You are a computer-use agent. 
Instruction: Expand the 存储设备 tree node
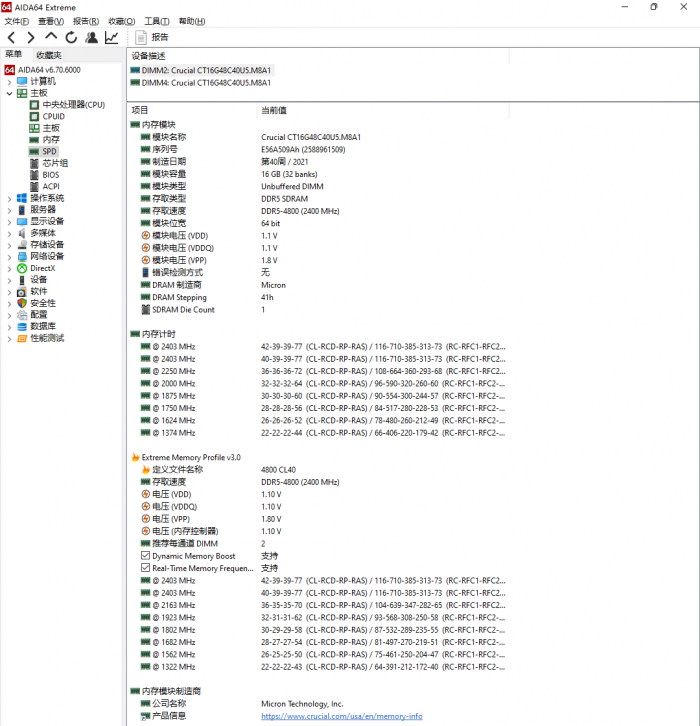coord(9,245)
